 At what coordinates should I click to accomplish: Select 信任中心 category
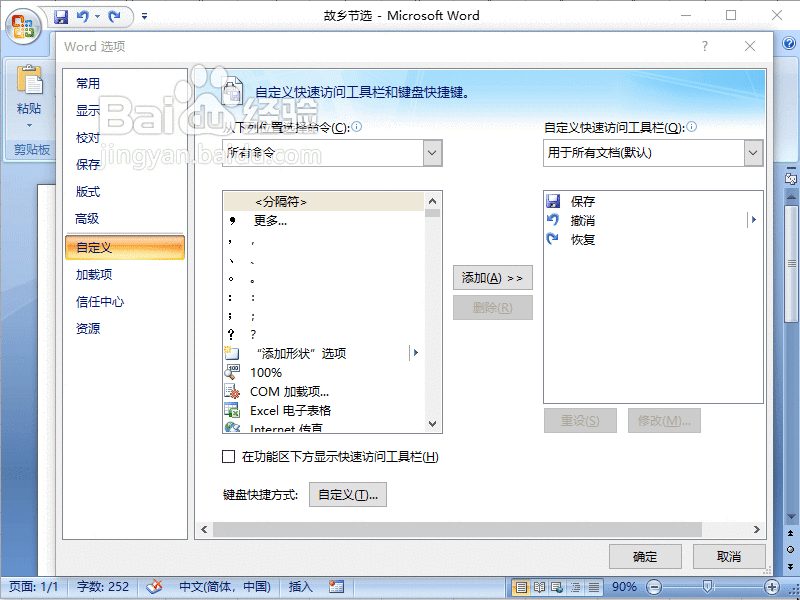point(100,302)
